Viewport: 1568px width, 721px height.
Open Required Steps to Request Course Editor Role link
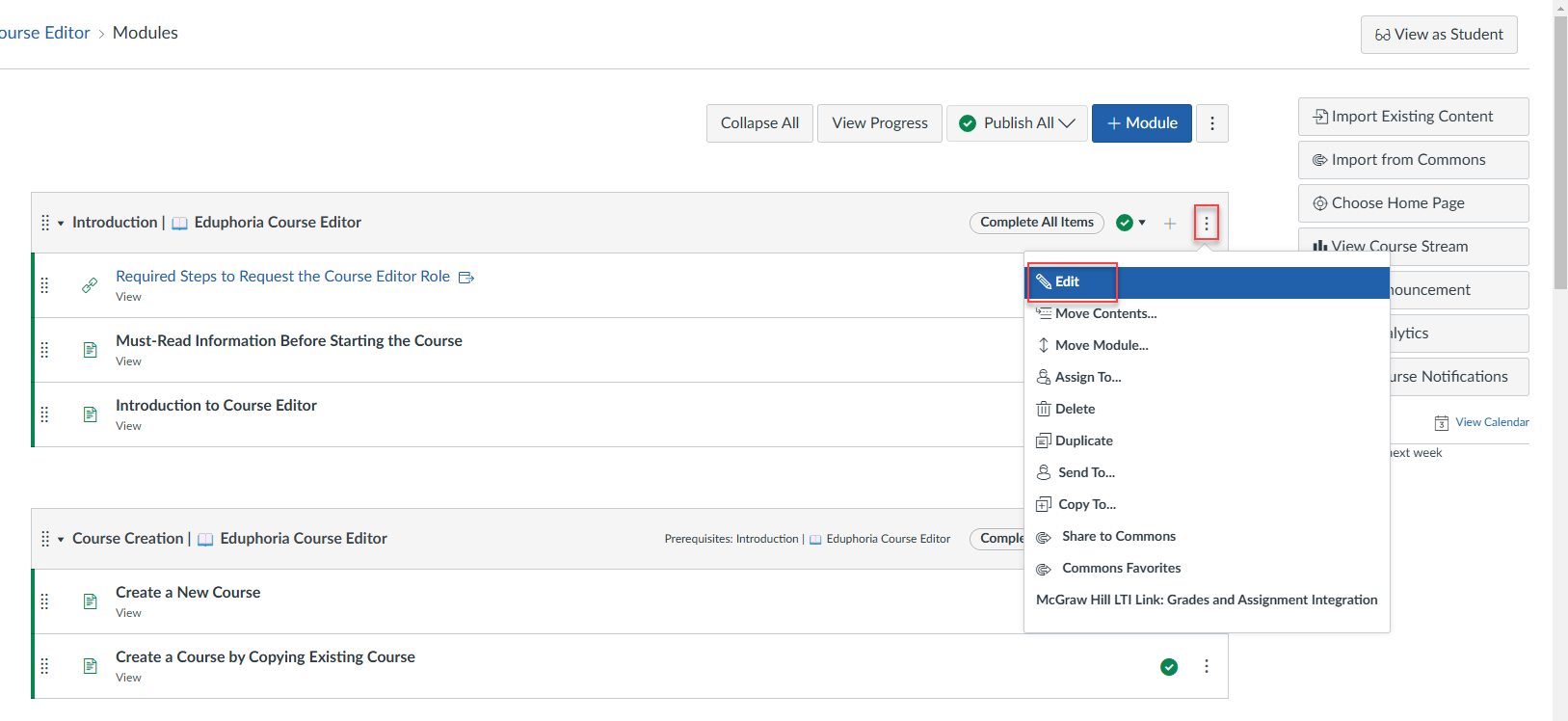(x=282, y=277)
